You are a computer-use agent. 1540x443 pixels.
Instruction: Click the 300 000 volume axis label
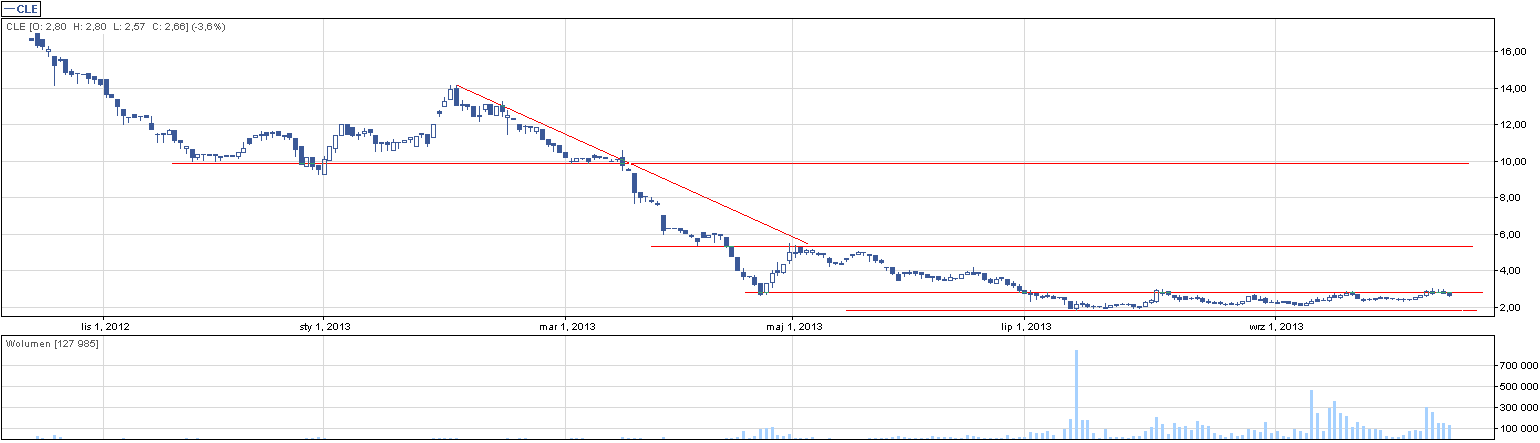[1520, 408]
